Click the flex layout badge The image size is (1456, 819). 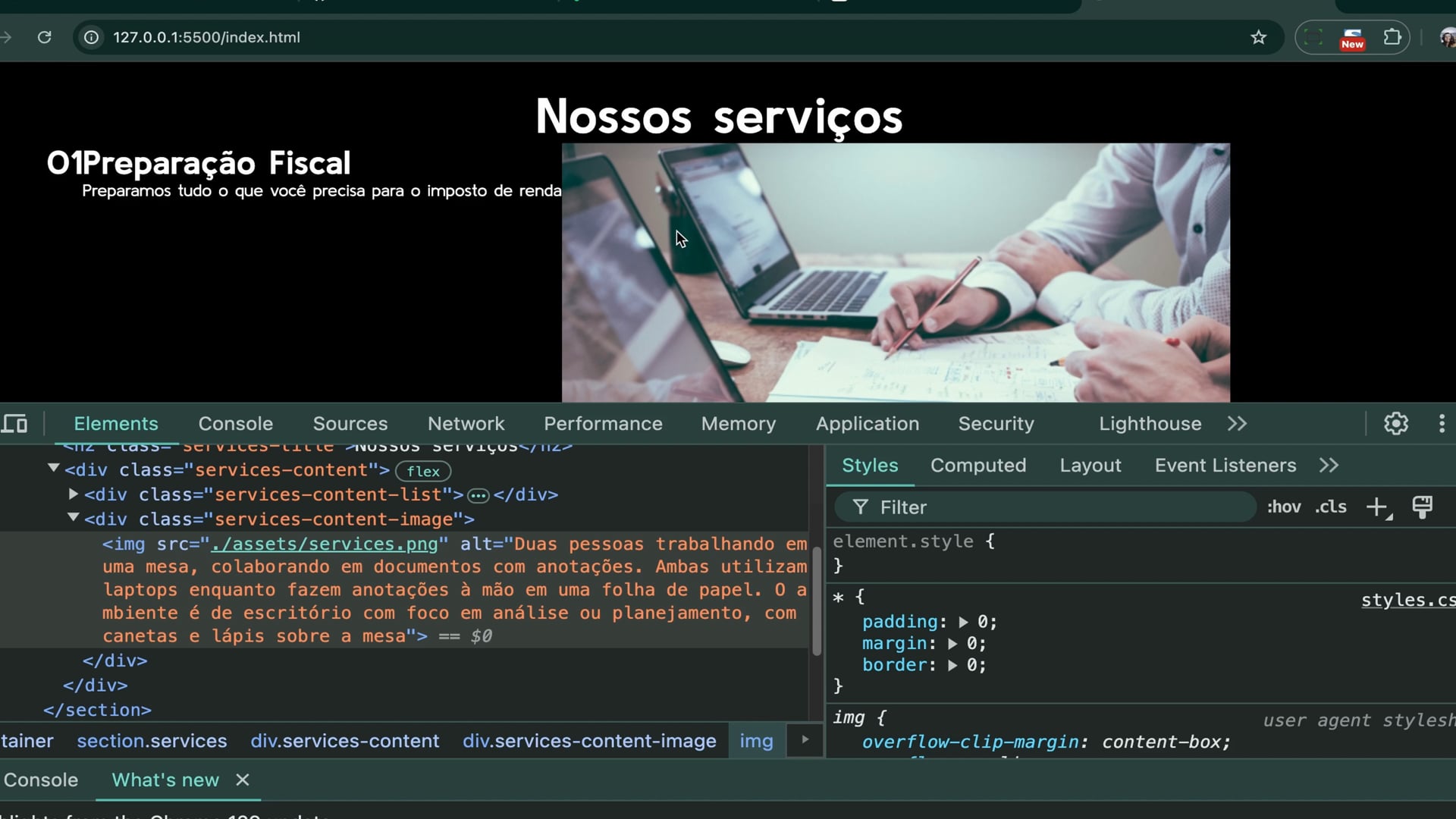tap(422, 471)
